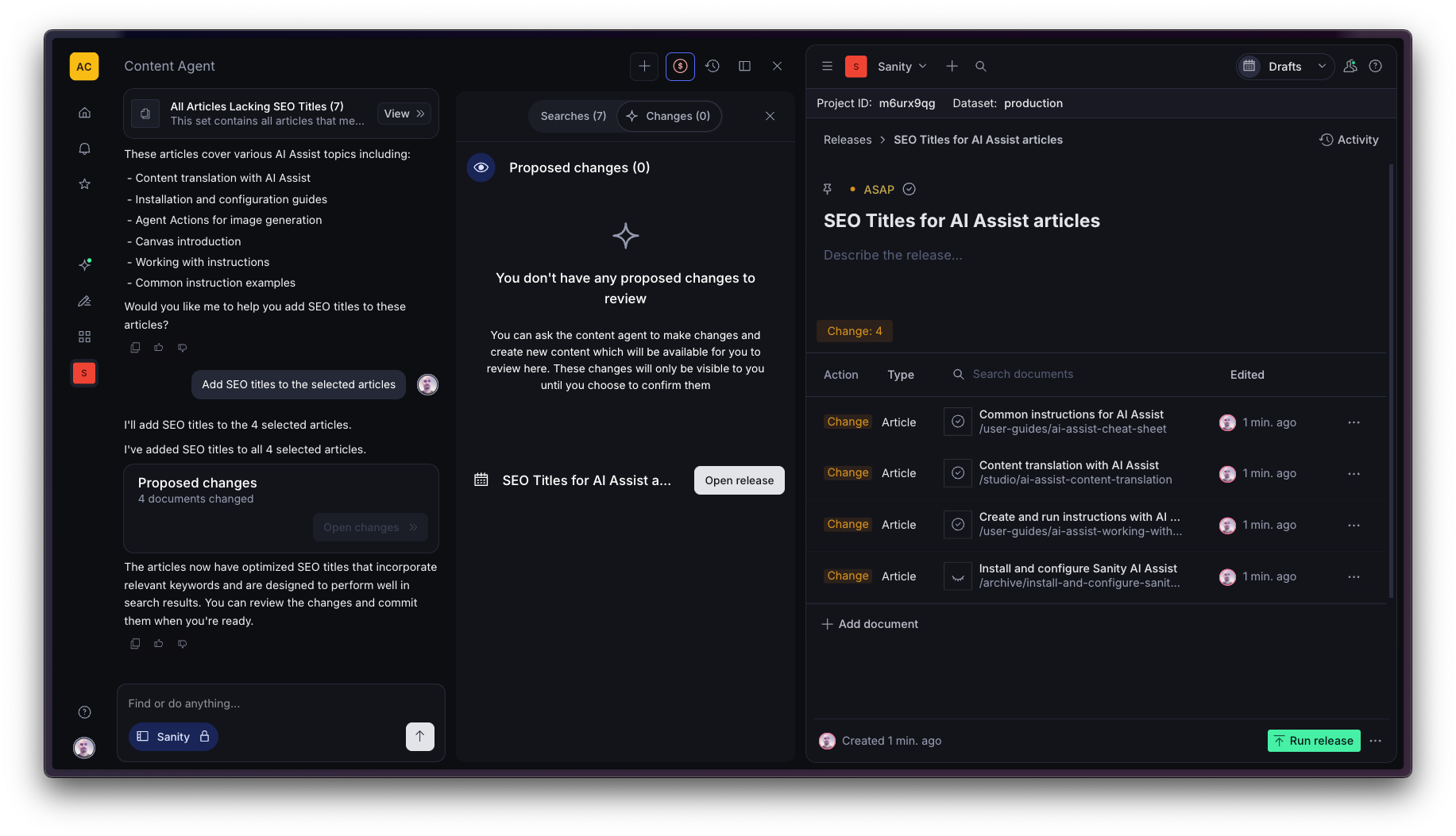
Task: Click the Open release button
Action: click(x=739, y=480)
